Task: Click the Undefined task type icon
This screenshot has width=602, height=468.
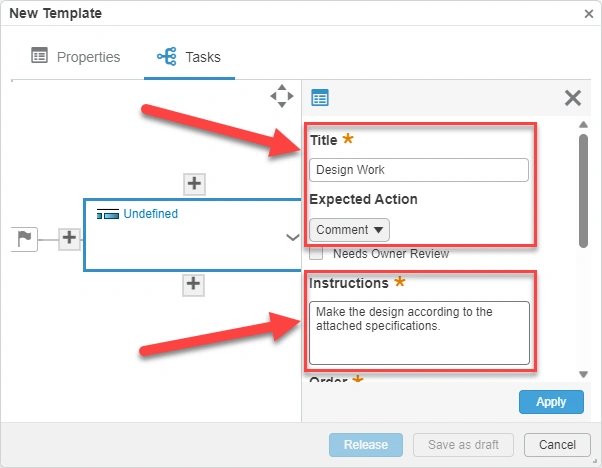Action: tap(107, 214)
